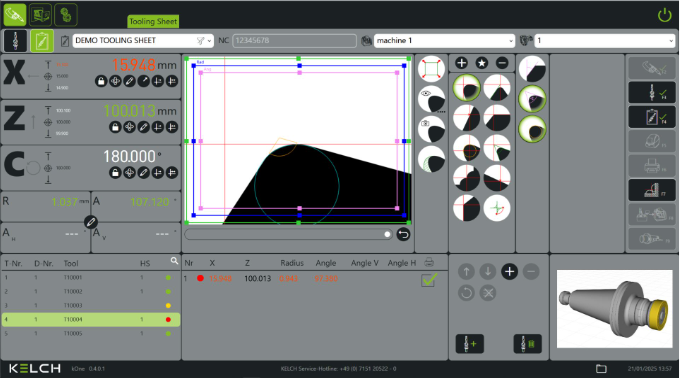Click the rotate reset circular arrow button

[466, 293]
